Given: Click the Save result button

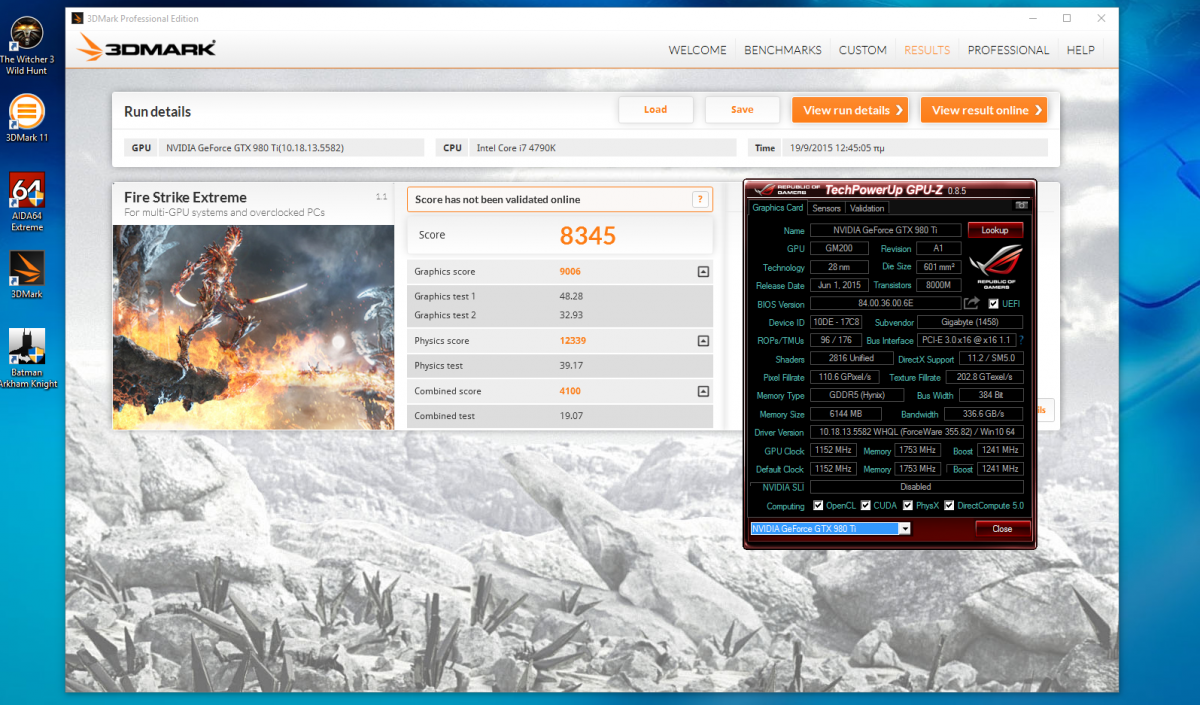Looking at the screenshot, I should 742,110.
